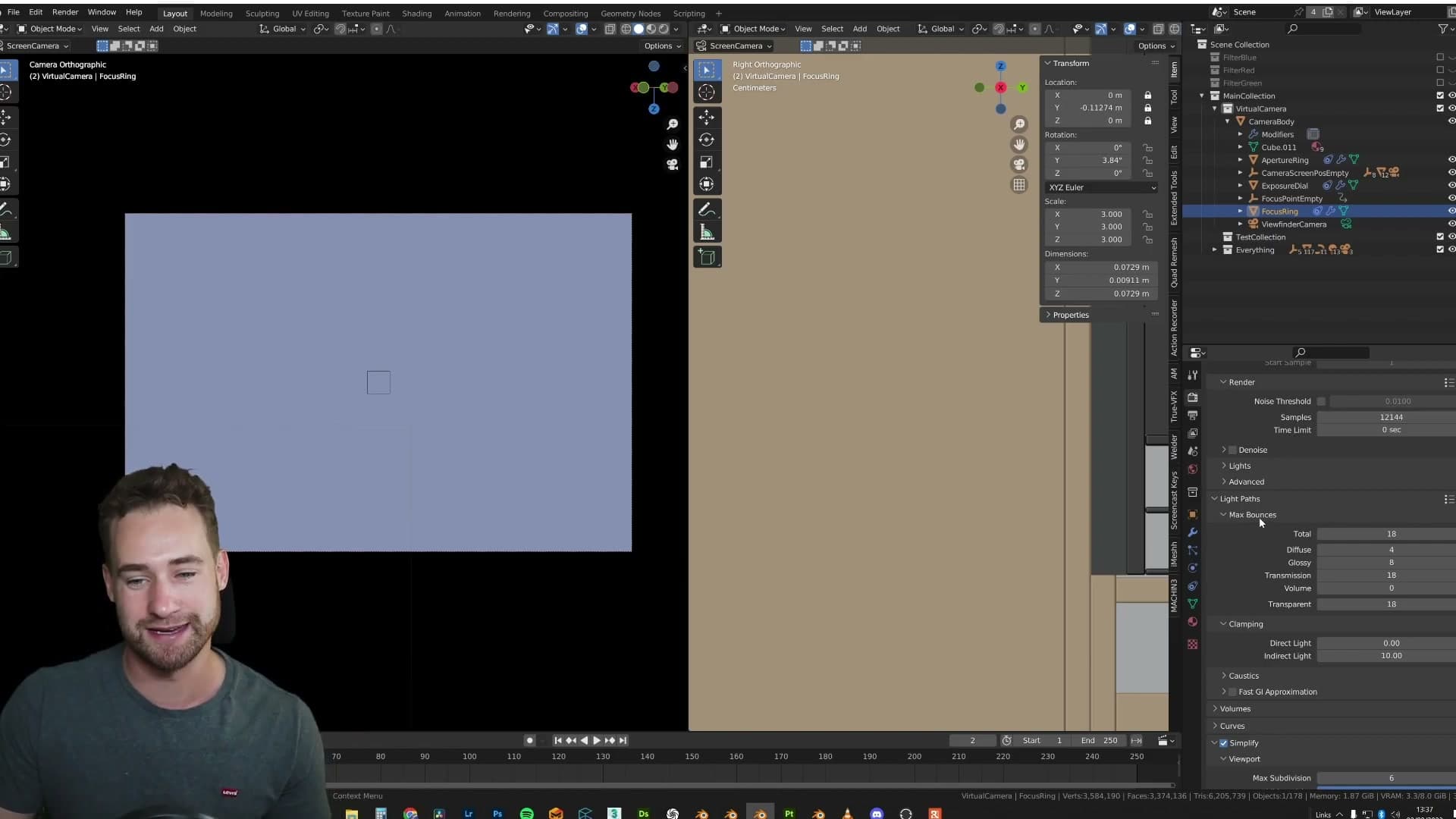The height and width of the screenshot is (819, 1456).
Task: Enable Denoise checkbox
Action: [x=1232, y=450]
